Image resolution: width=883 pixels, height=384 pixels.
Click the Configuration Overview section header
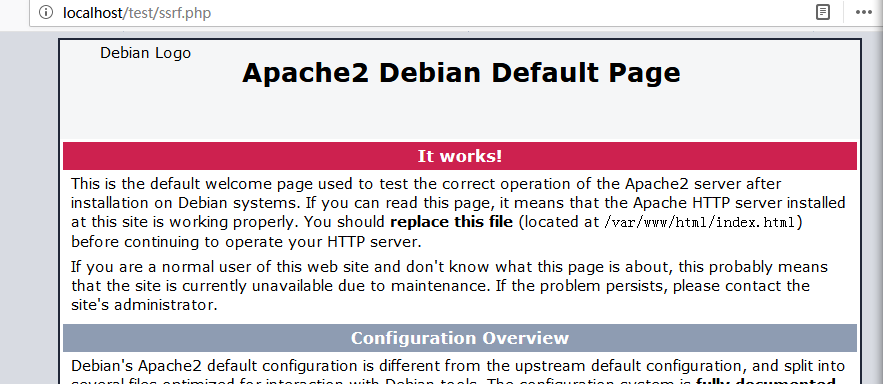point(460,338)
